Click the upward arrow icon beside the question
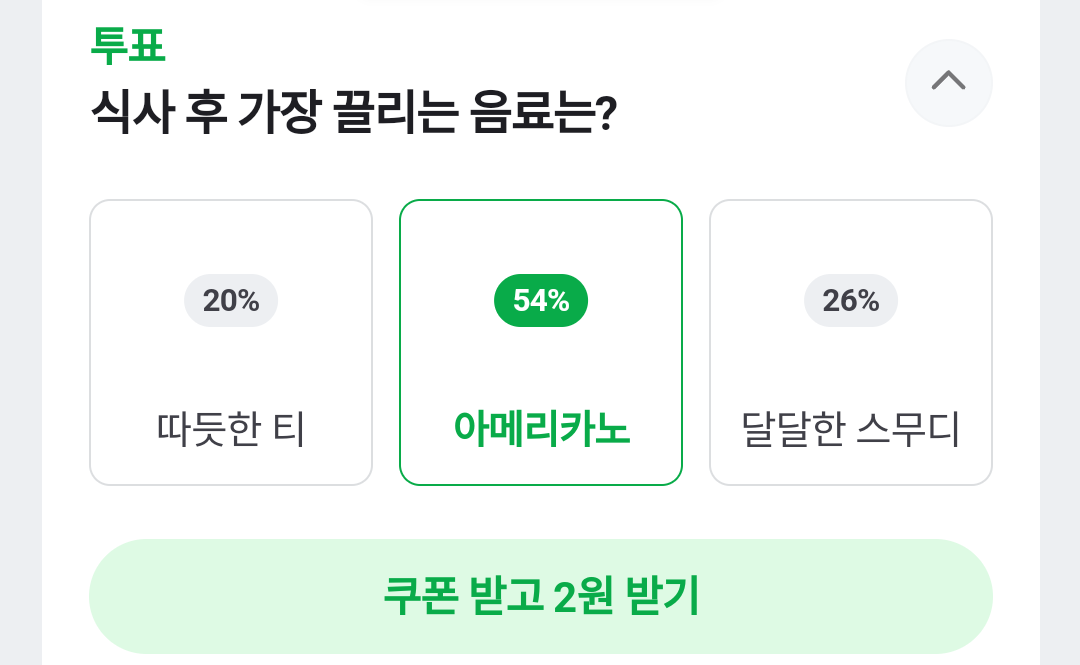This screenshot has height=665, width=1080. pyautogui.click(x=948, y=82)
